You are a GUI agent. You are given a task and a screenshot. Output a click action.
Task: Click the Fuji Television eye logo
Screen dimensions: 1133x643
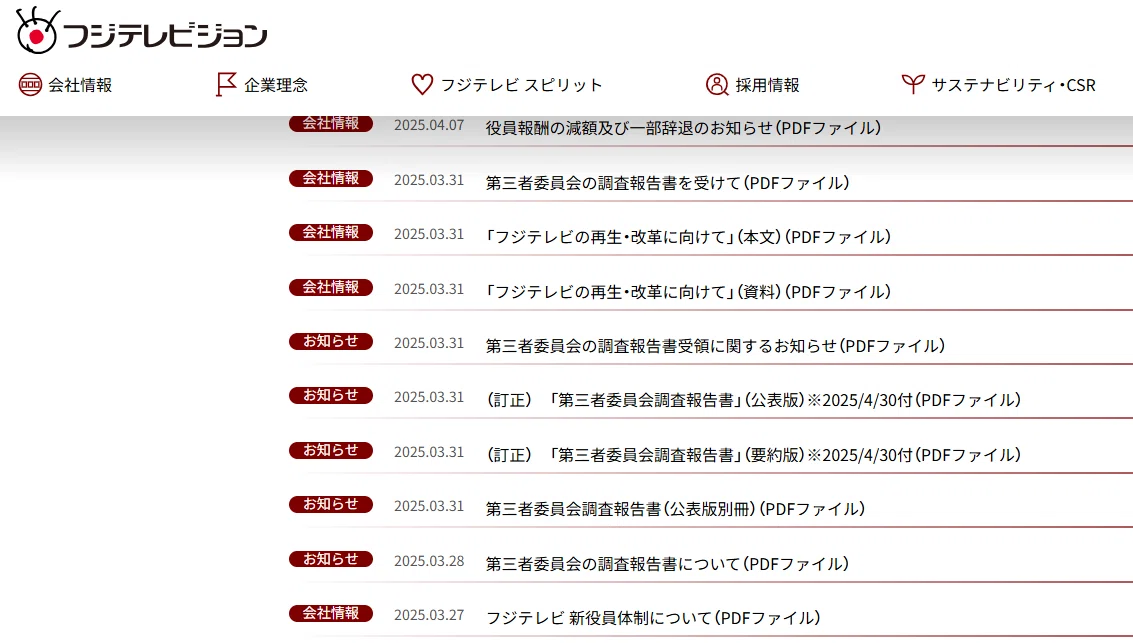pos(37,30)
